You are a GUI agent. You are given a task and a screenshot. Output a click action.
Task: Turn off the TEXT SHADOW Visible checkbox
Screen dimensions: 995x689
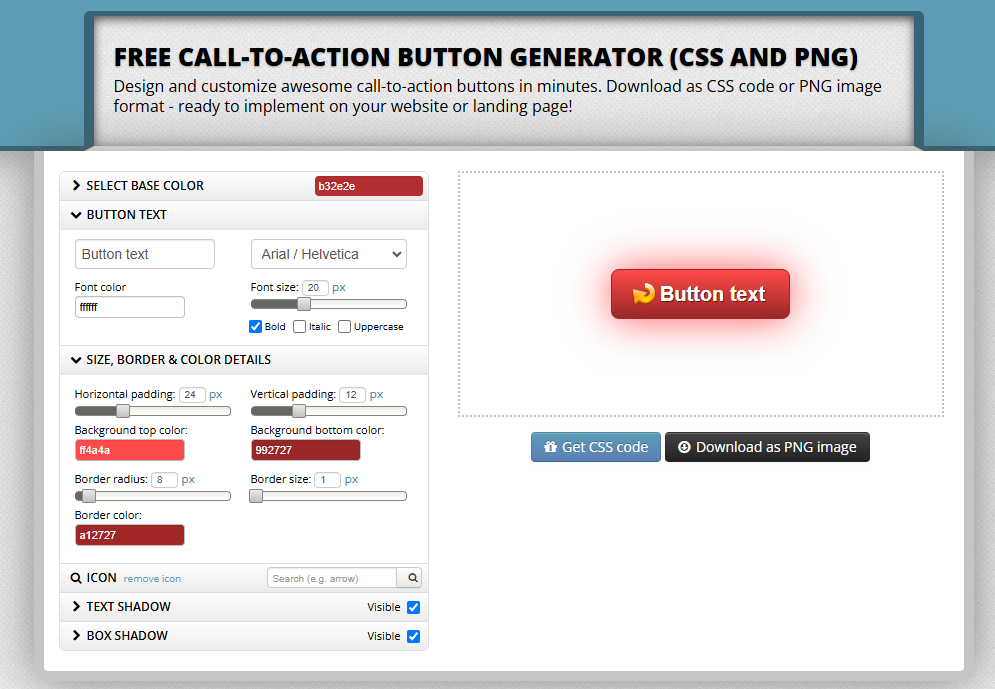[414, 607]
